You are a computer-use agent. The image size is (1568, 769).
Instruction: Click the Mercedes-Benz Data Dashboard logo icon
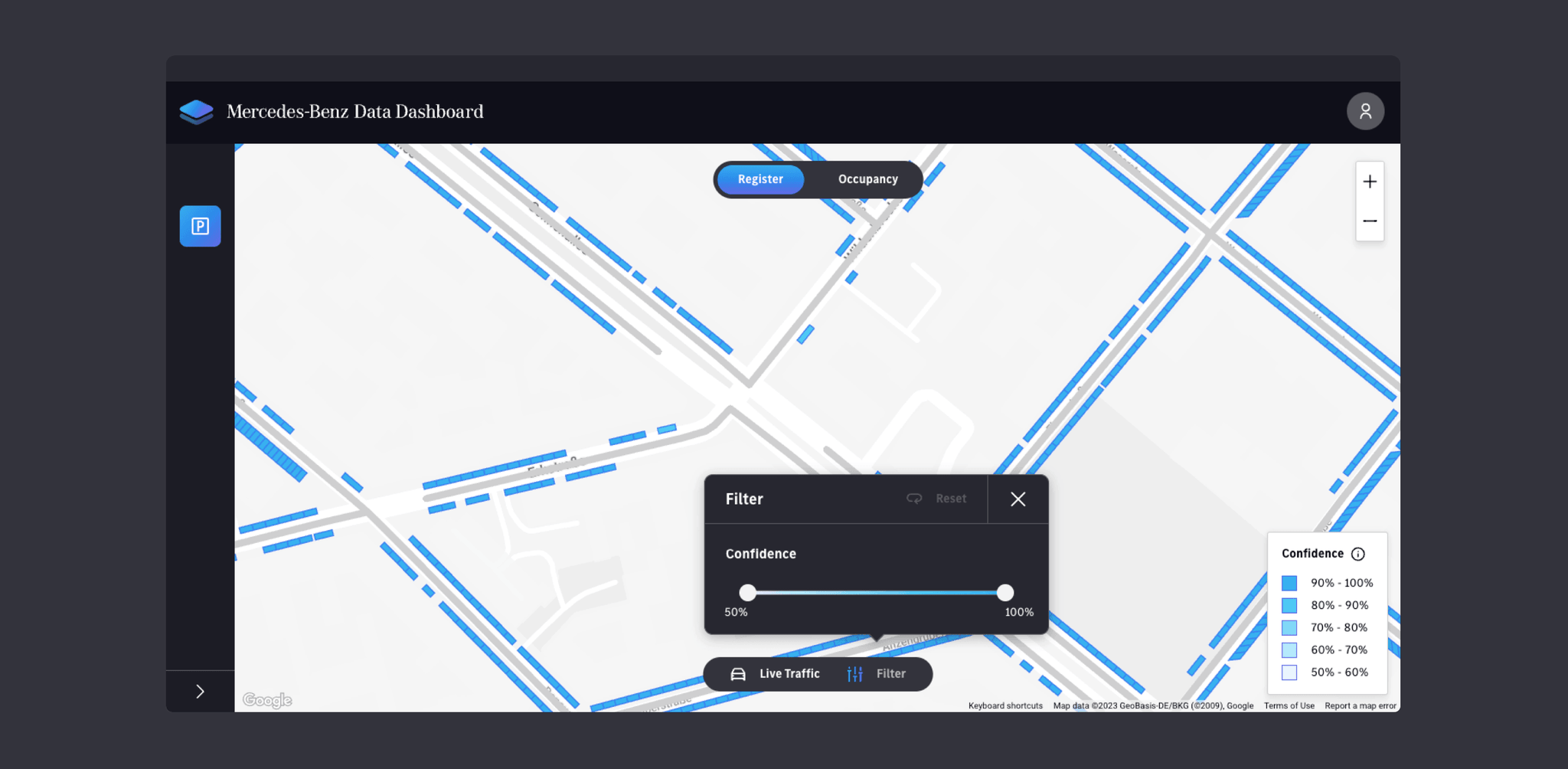tap(197, 112)
